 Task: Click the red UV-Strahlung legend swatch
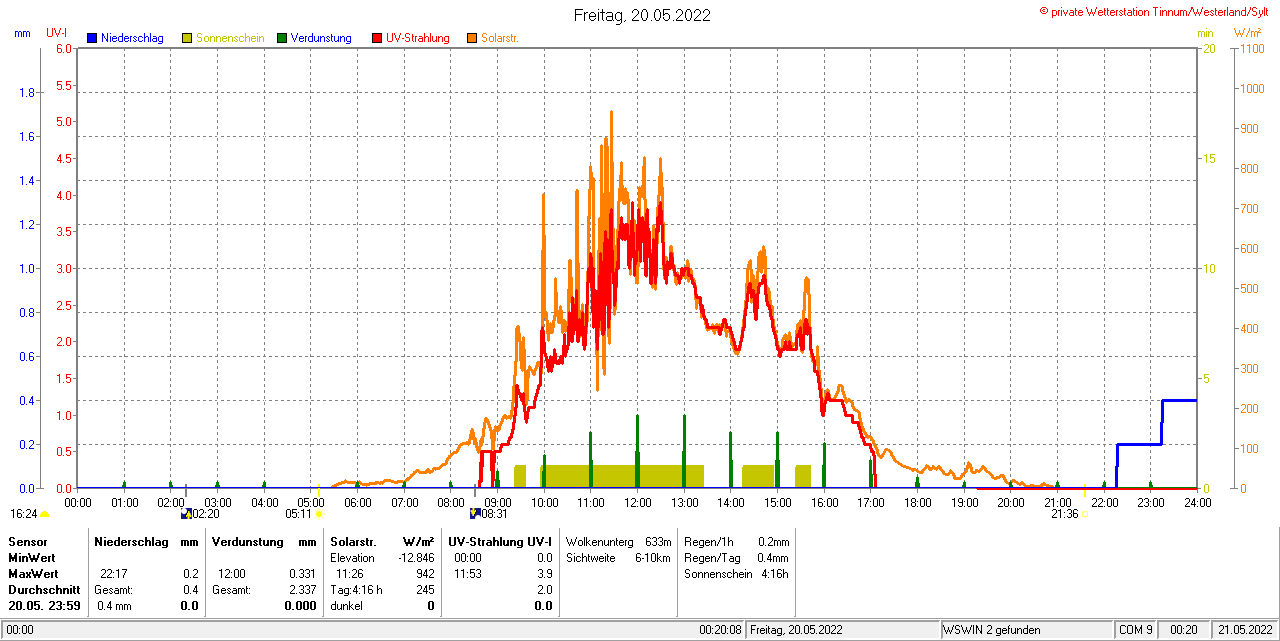click(377, 38)
